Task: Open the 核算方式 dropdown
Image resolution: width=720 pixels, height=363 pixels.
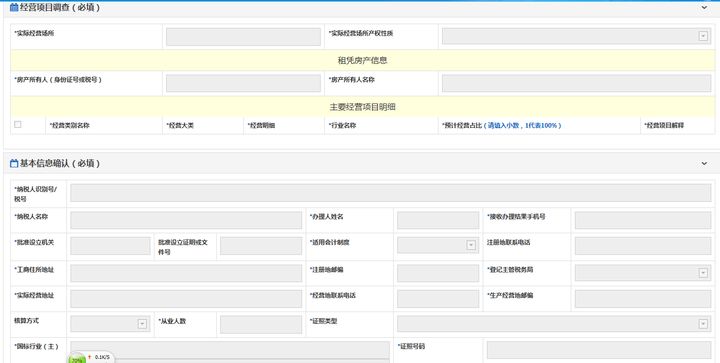Action: coord(110,324)
